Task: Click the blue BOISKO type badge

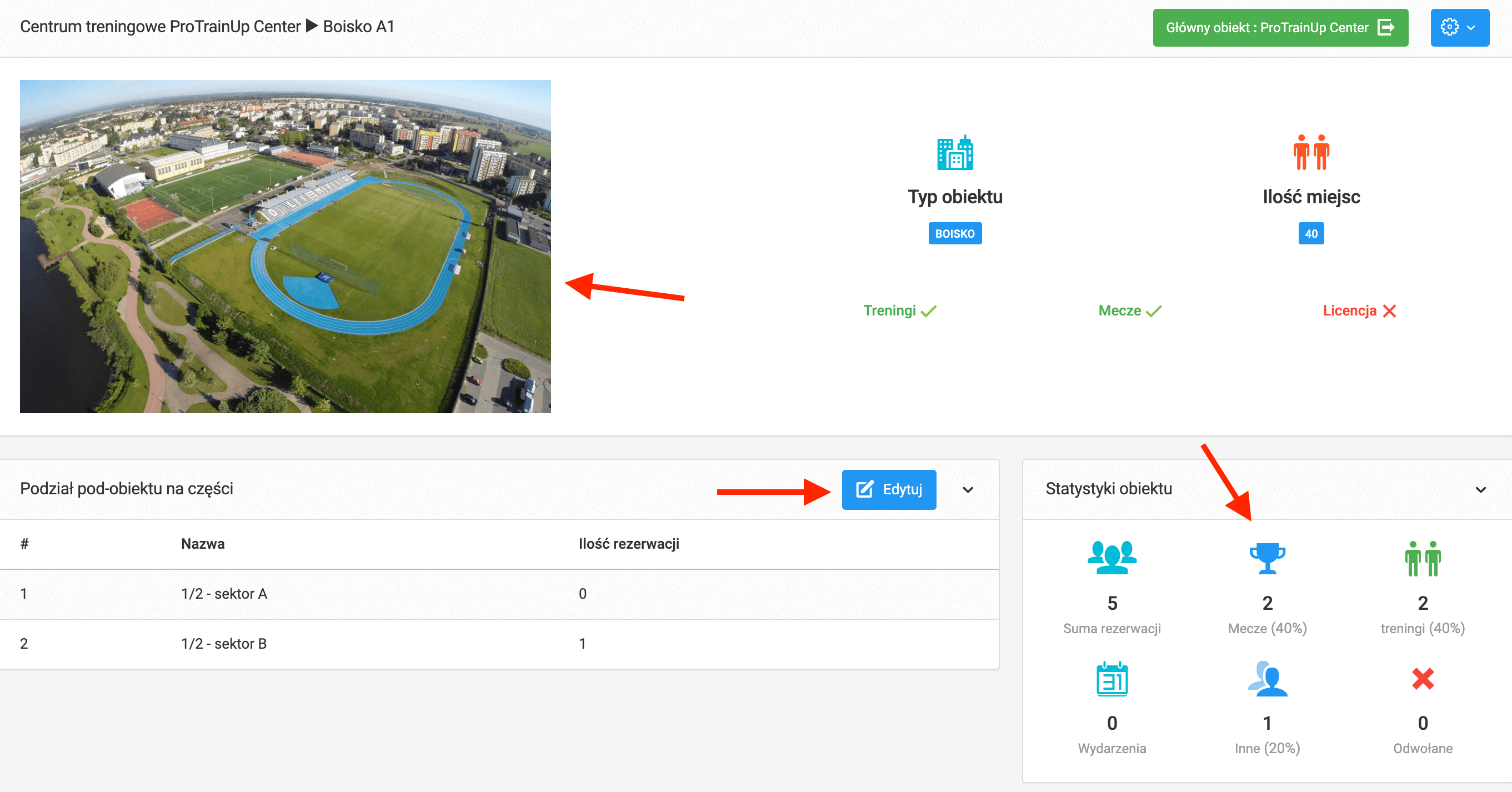Action: click(x=954, y=233)
